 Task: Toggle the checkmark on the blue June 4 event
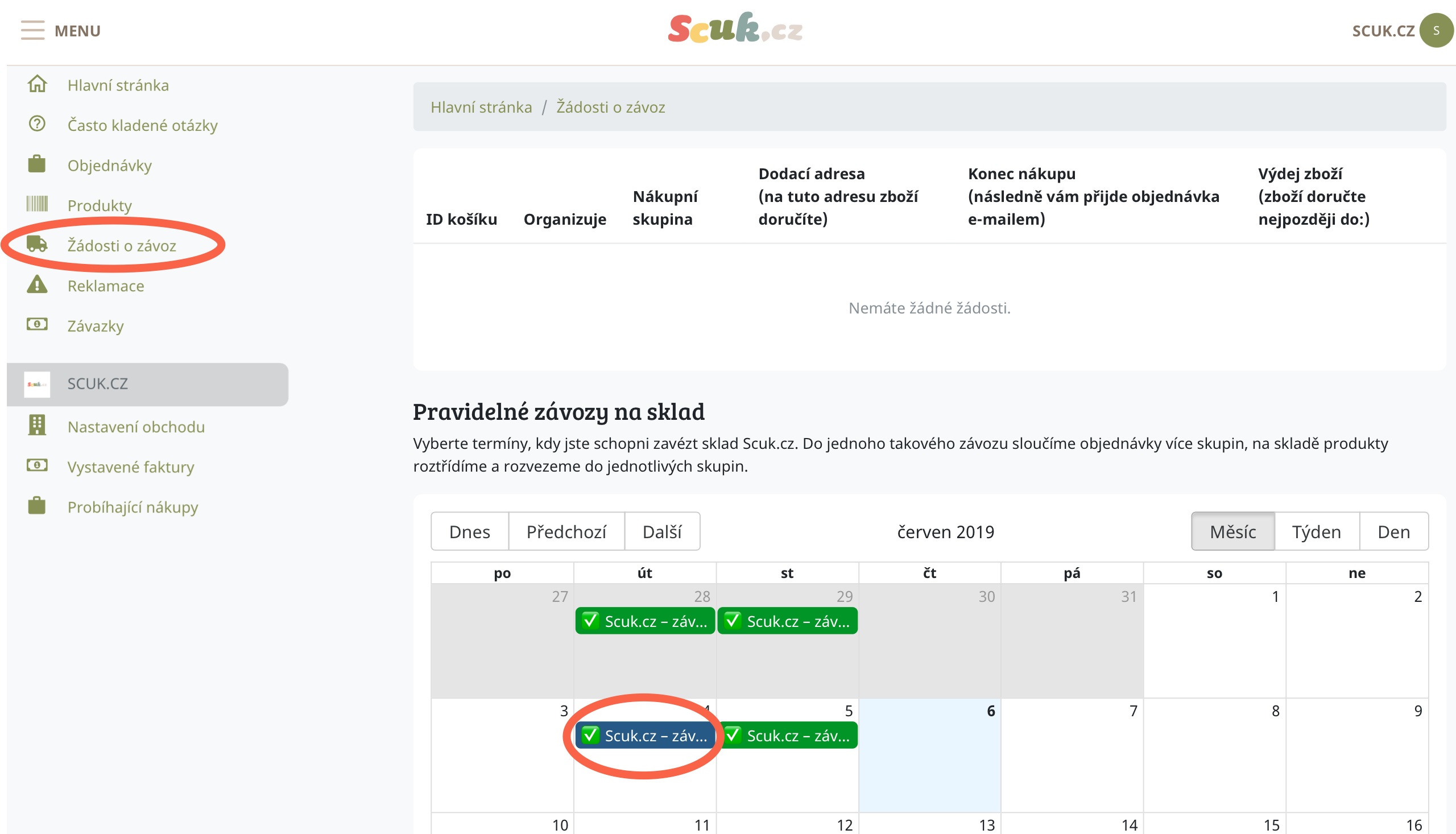(x=590, y=734)
